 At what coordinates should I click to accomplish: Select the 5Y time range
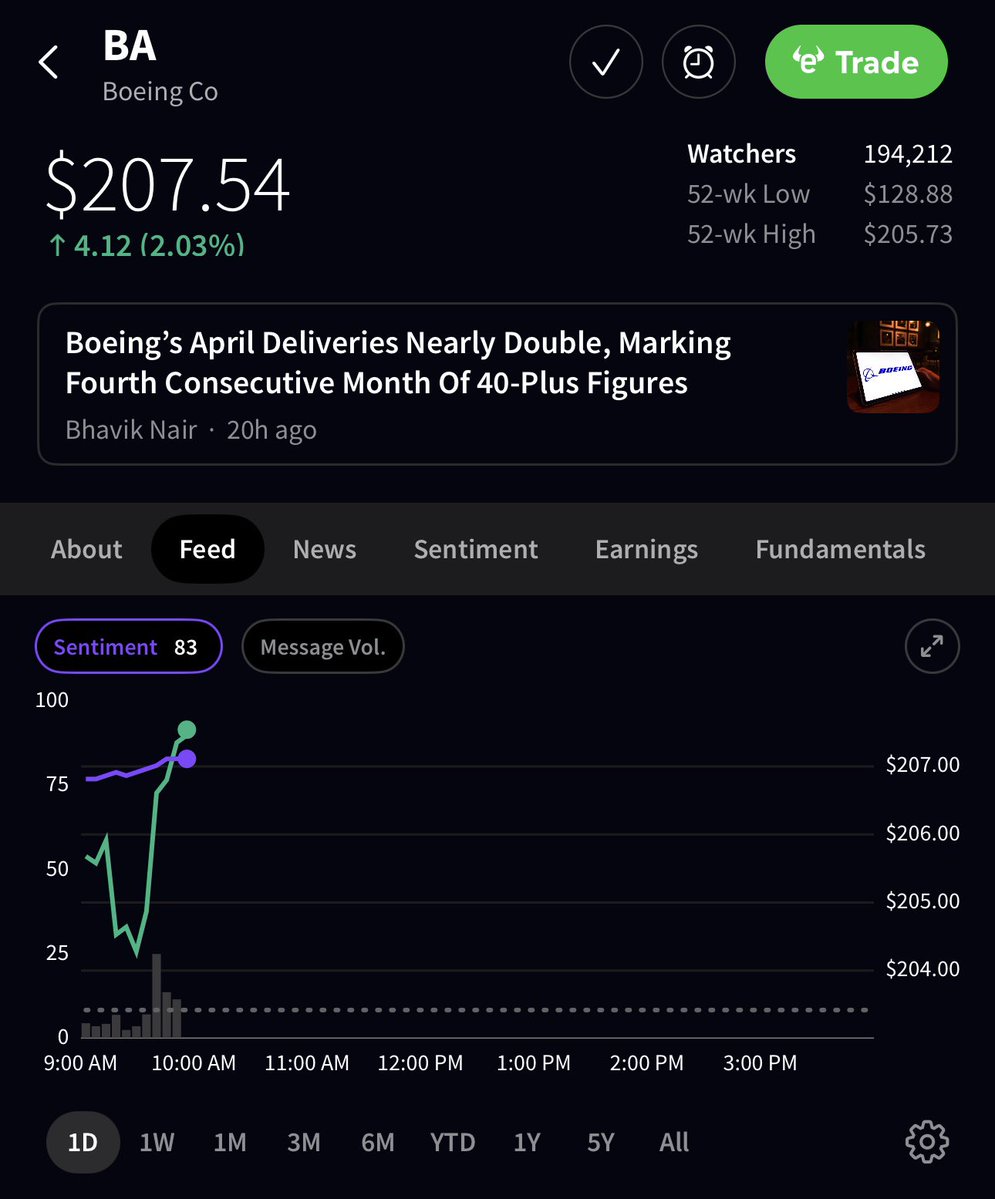tap(600, 1142)
